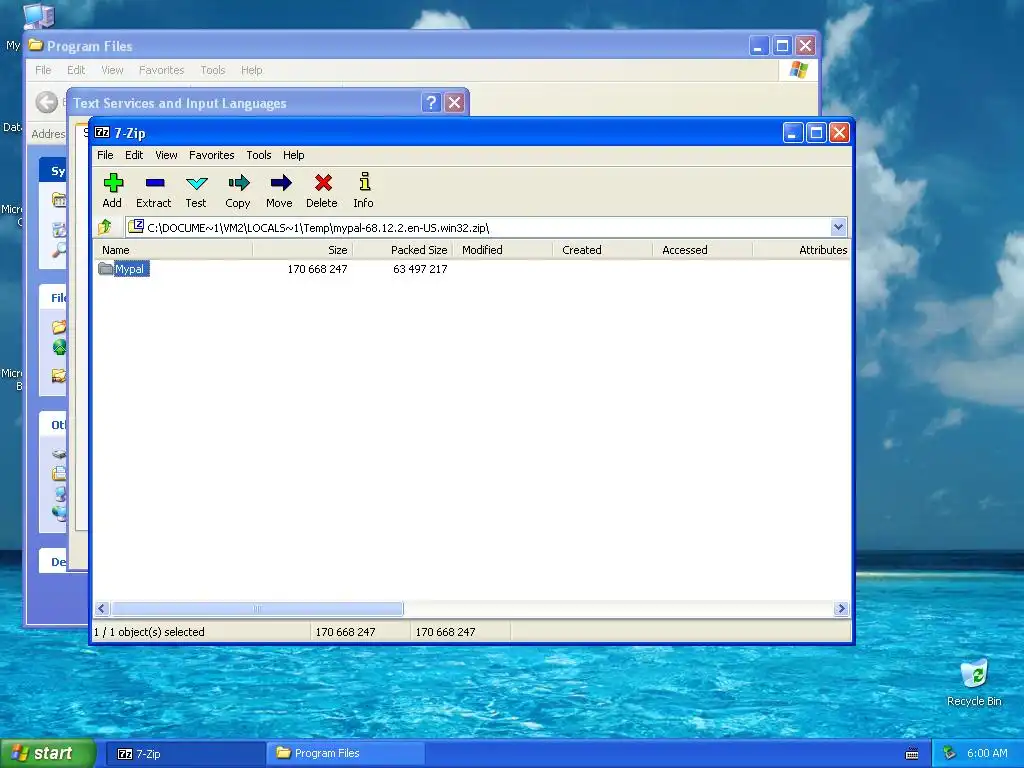
Task: Close the 7-Zip window
Action: [x=839, y=133]
